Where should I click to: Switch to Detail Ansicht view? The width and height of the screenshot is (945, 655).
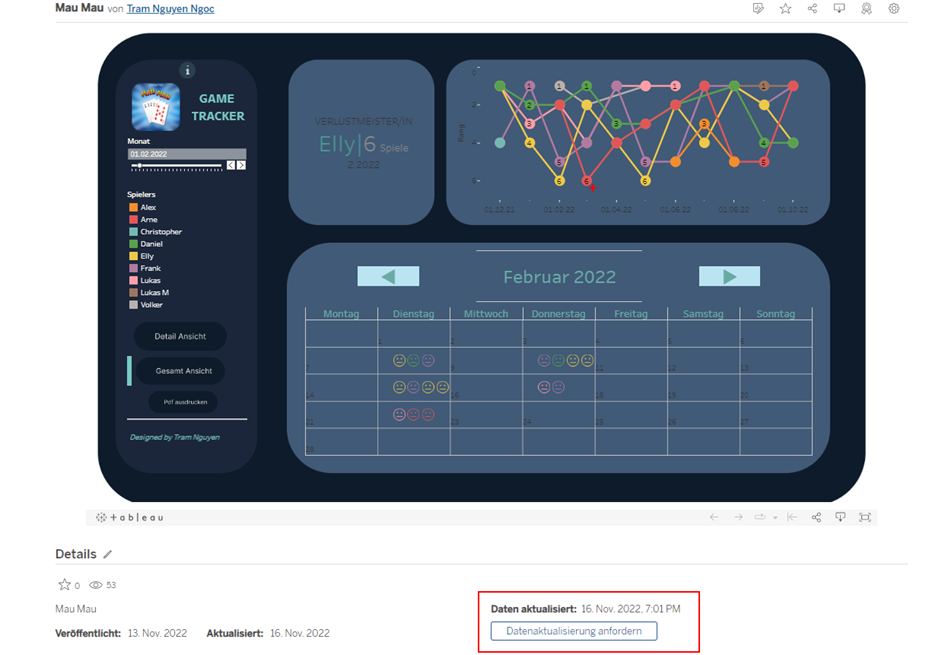[180, 336]
